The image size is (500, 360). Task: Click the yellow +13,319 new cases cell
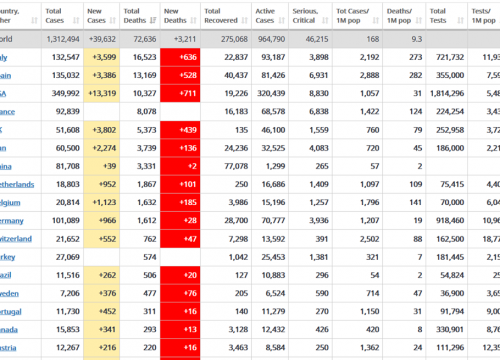click(x=102, y=93)
